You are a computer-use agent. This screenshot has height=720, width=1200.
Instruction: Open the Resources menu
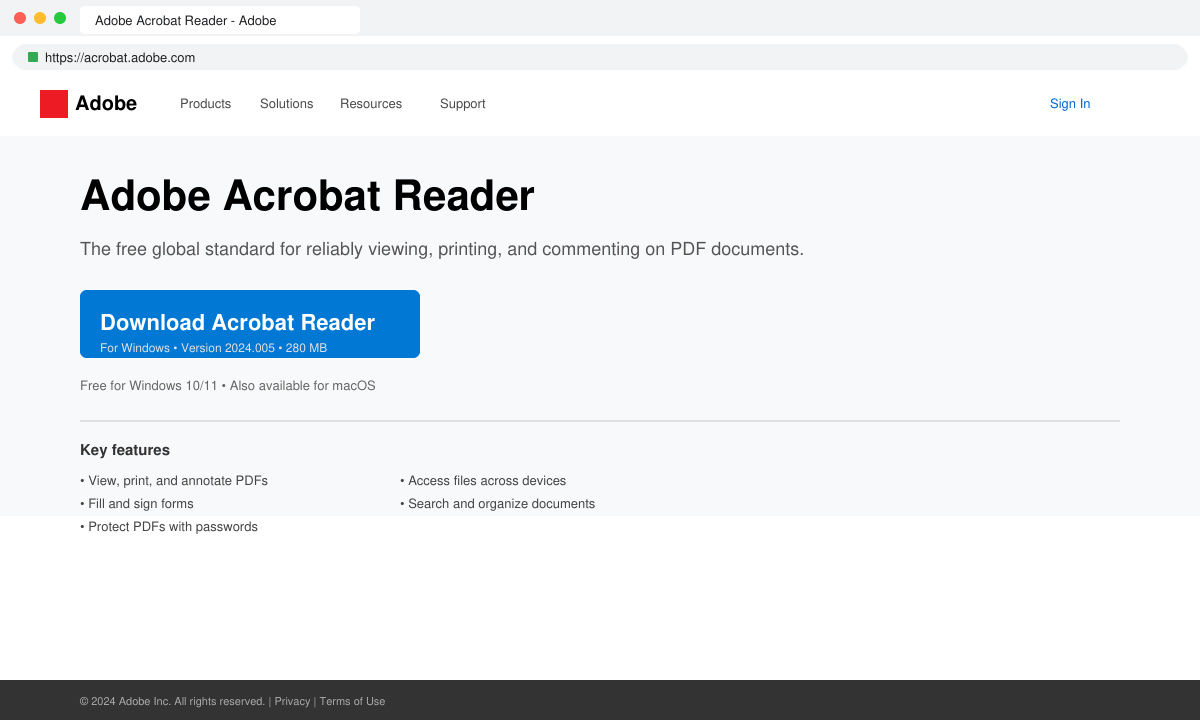(x=371, y=104)
